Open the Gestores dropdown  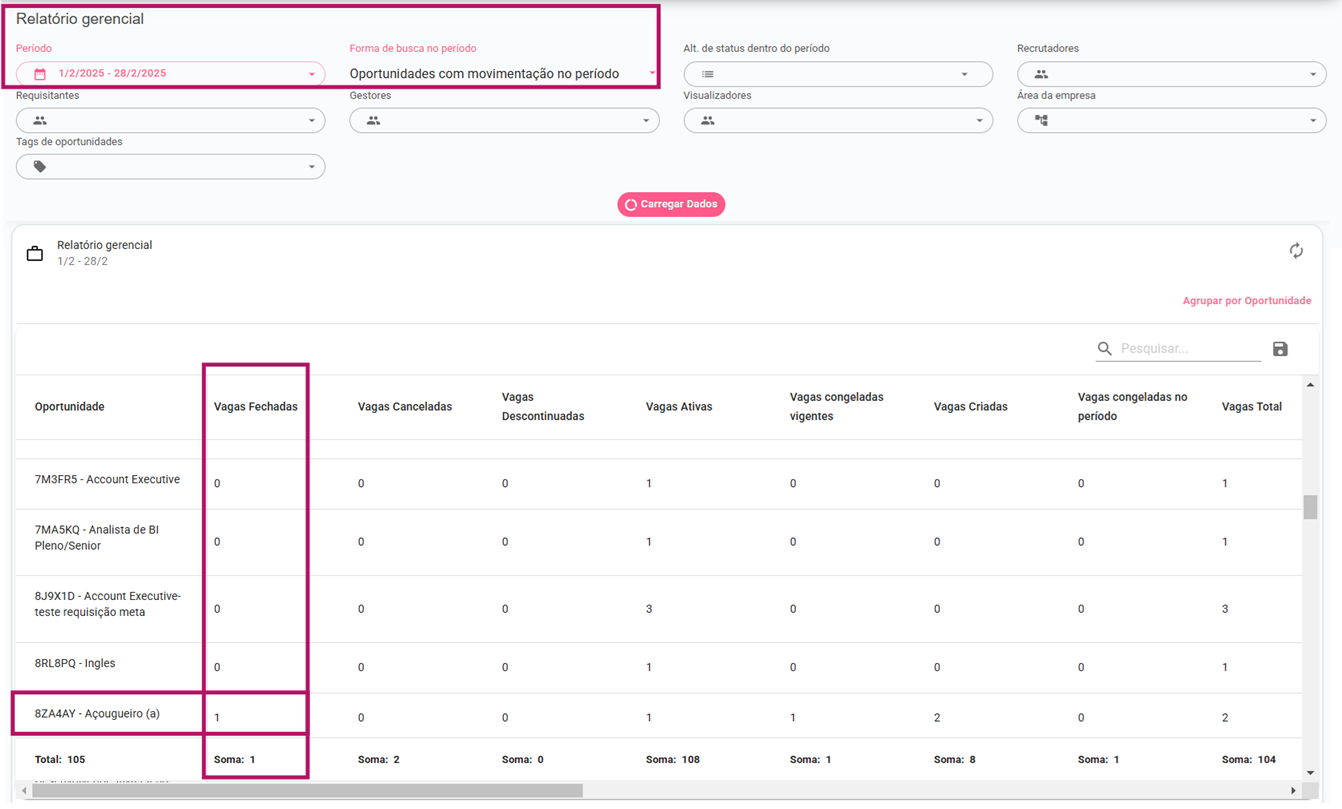click(645, 121)
